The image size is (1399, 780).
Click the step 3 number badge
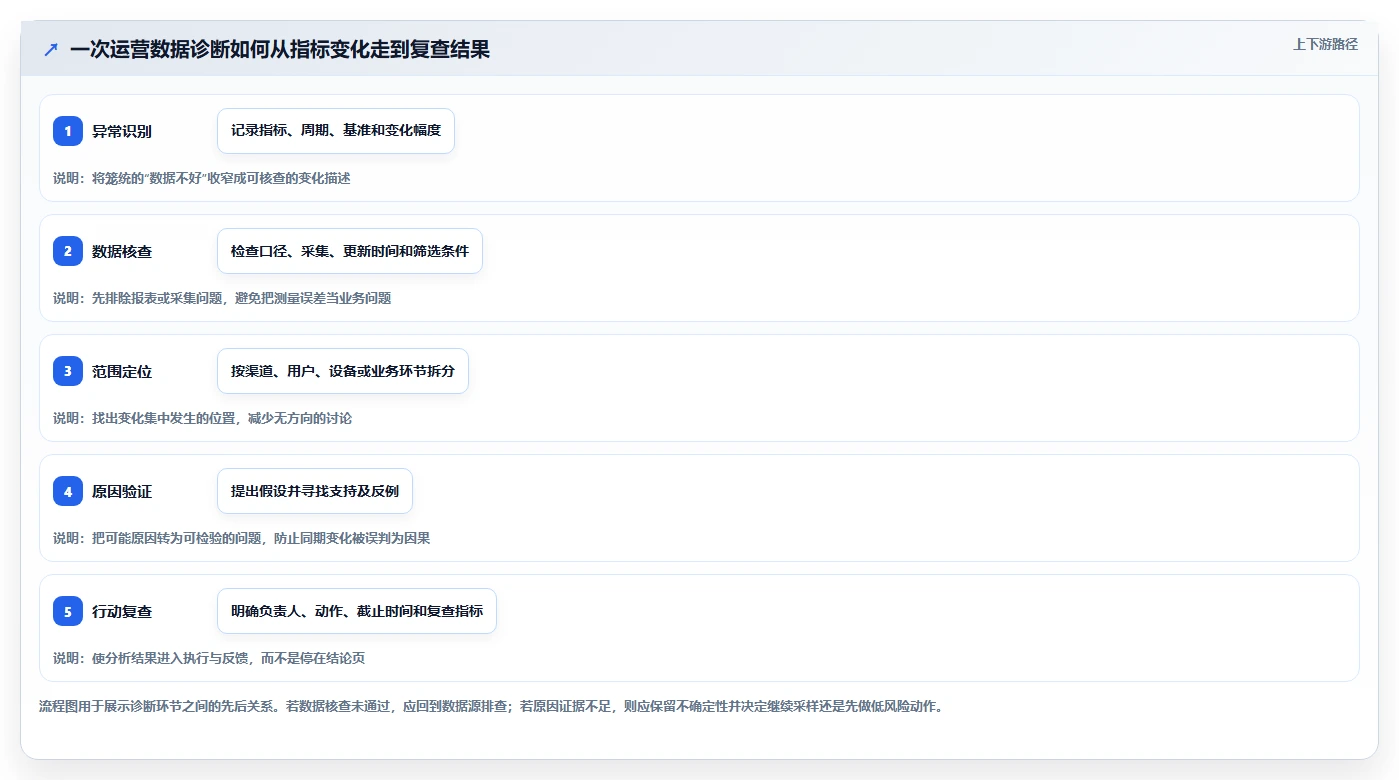point(68,371)
